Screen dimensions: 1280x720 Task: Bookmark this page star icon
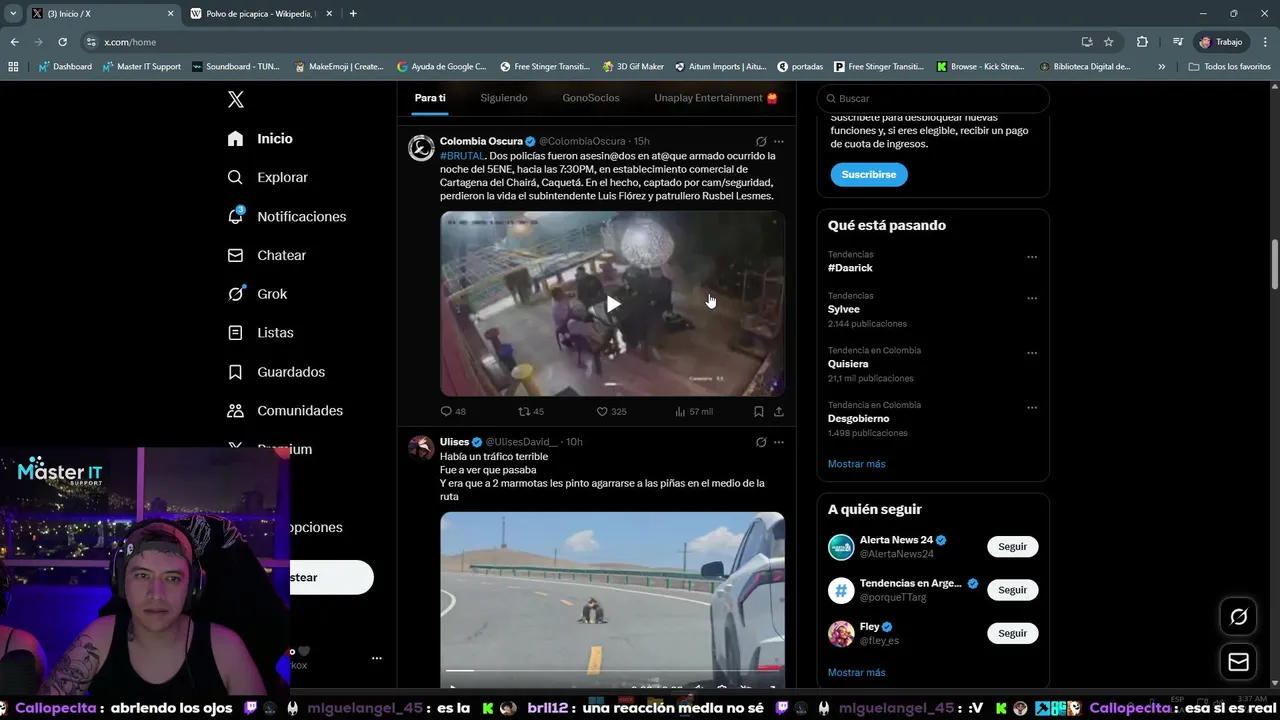[1108, 42]
